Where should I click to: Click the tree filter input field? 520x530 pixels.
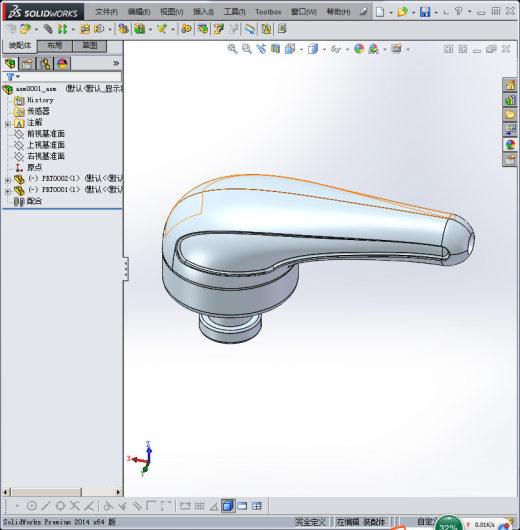pos(70,77)
